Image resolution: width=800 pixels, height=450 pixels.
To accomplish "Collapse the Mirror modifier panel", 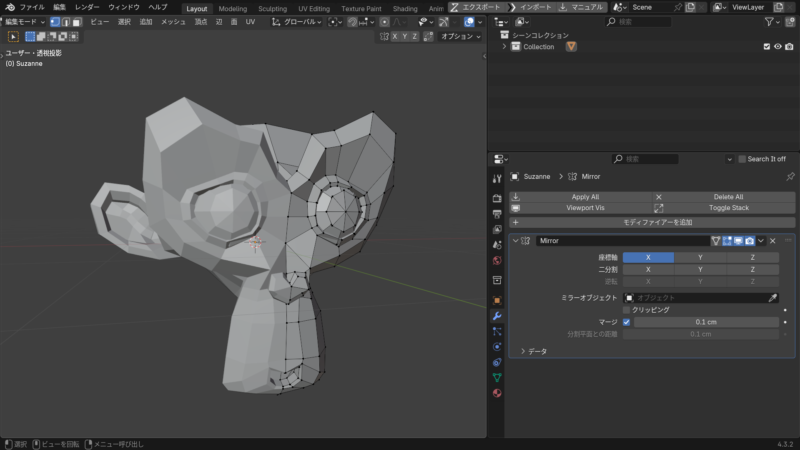I will [x=515, y=241].
